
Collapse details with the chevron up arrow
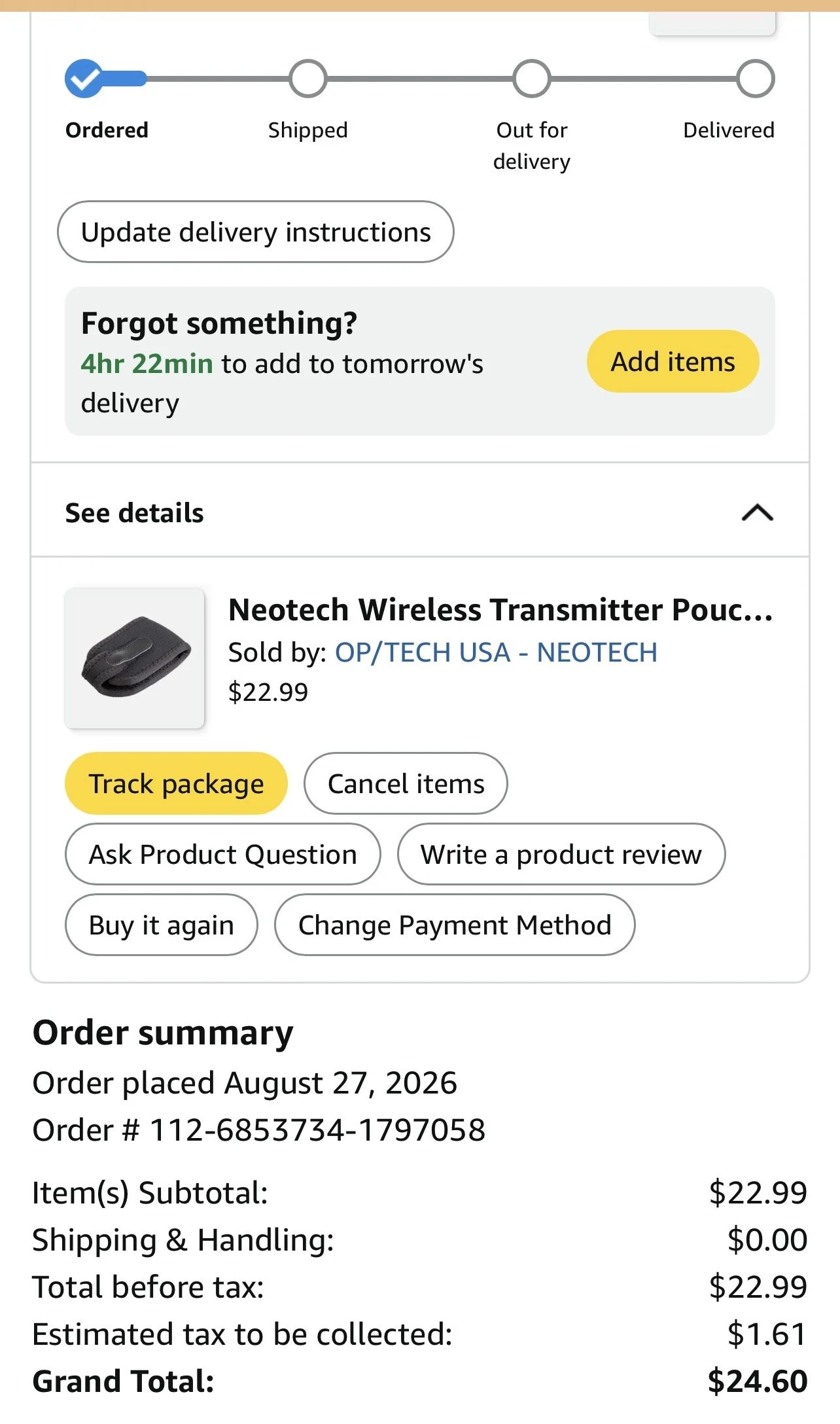(758, 512)
